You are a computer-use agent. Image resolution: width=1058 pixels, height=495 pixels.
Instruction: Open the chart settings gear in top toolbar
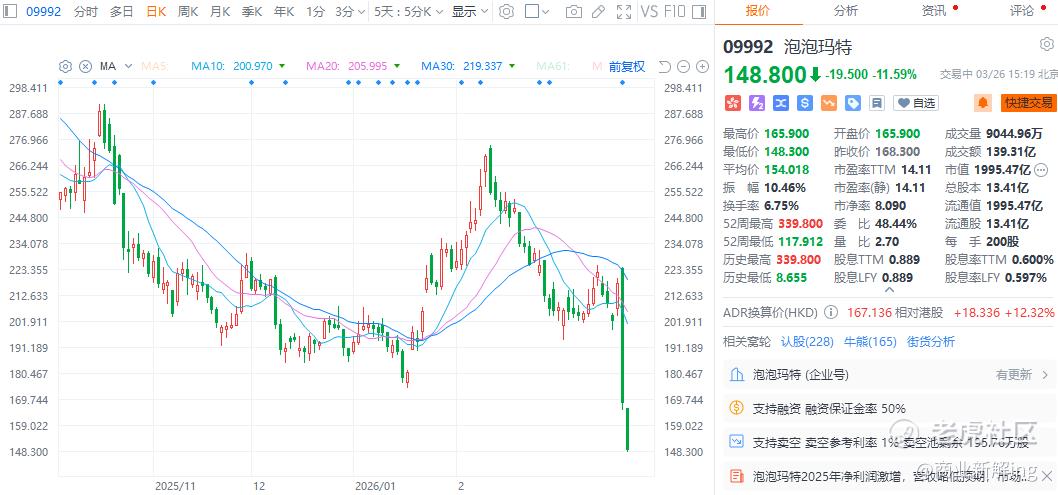point(506,12)
